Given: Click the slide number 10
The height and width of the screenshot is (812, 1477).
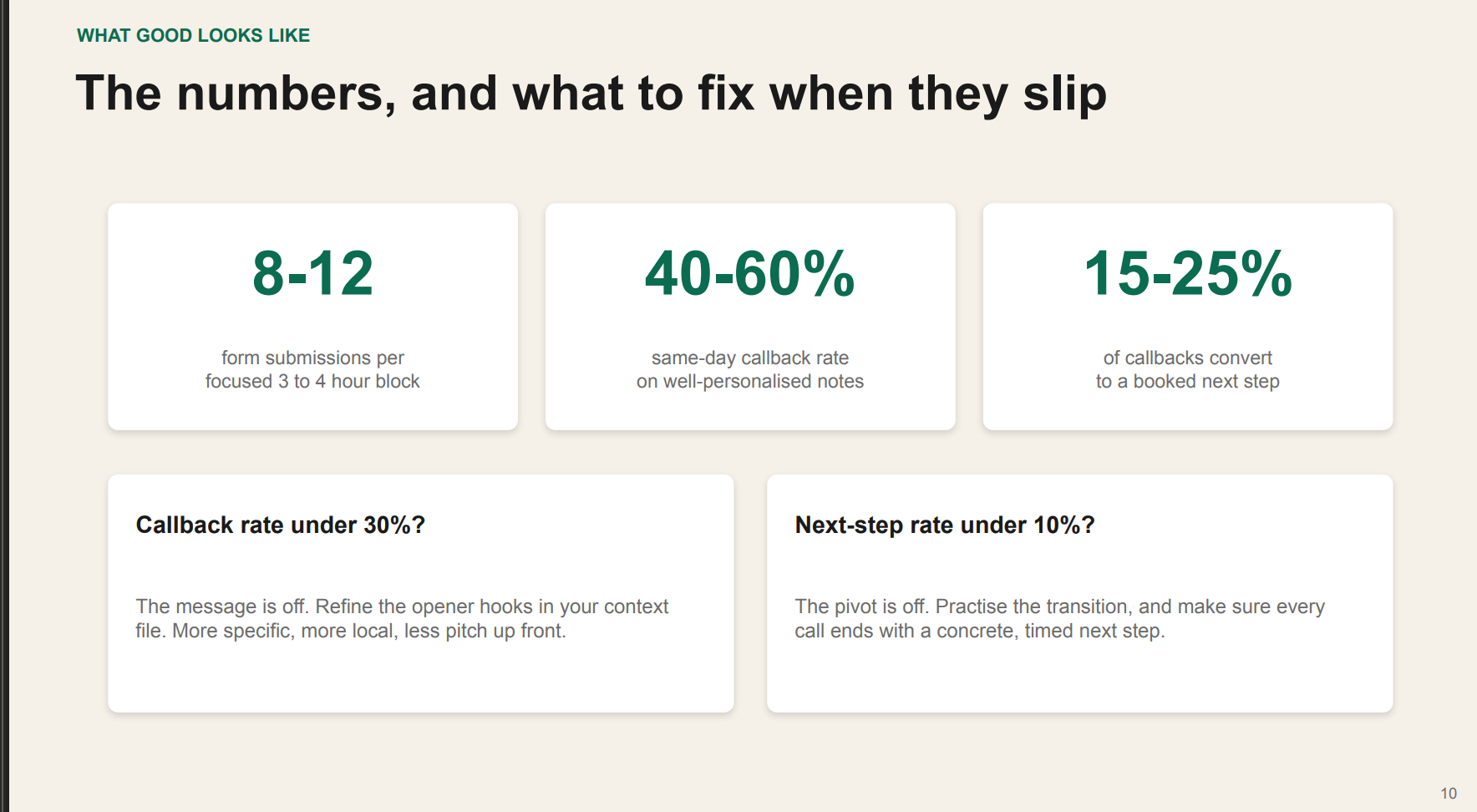Looking at the screenshot, I should (x=1449, y=794).
